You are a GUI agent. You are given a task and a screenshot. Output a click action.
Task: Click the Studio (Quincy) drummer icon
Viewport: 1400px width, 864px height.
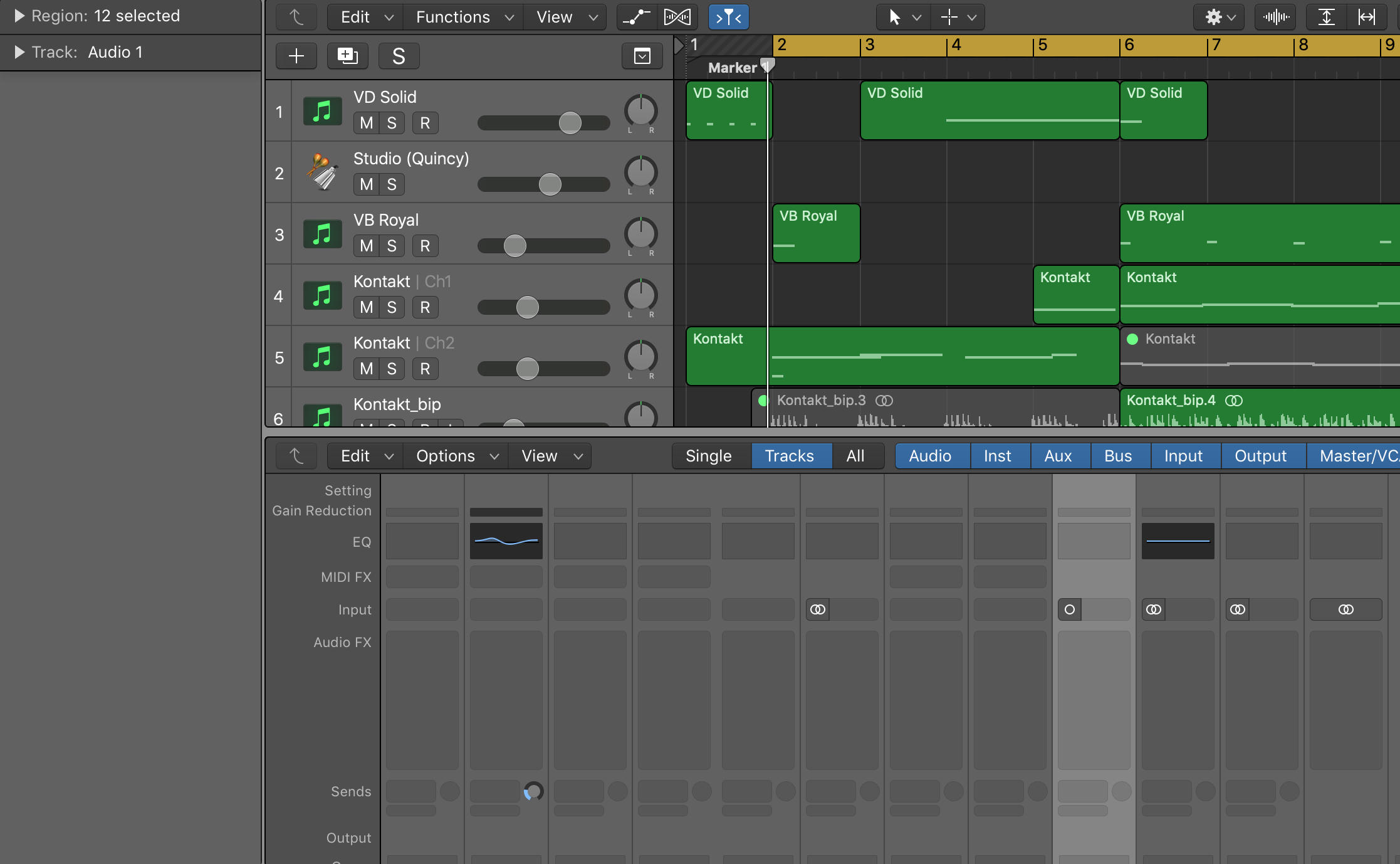pyautogui.click(x=322, y=172)
